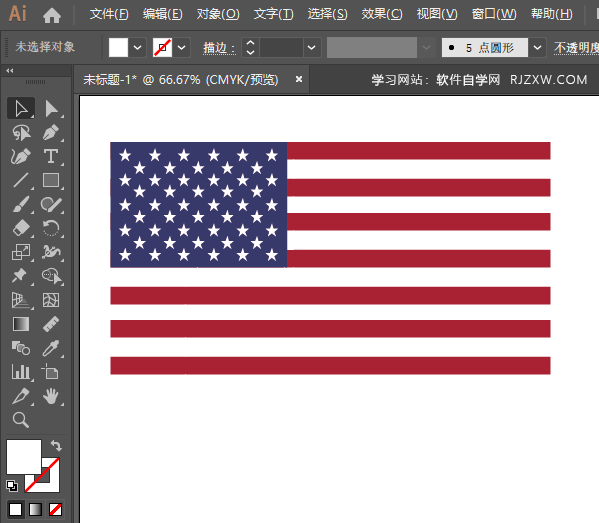Click the blue star canton of flag
599x523 pixels.
[199, 205]
